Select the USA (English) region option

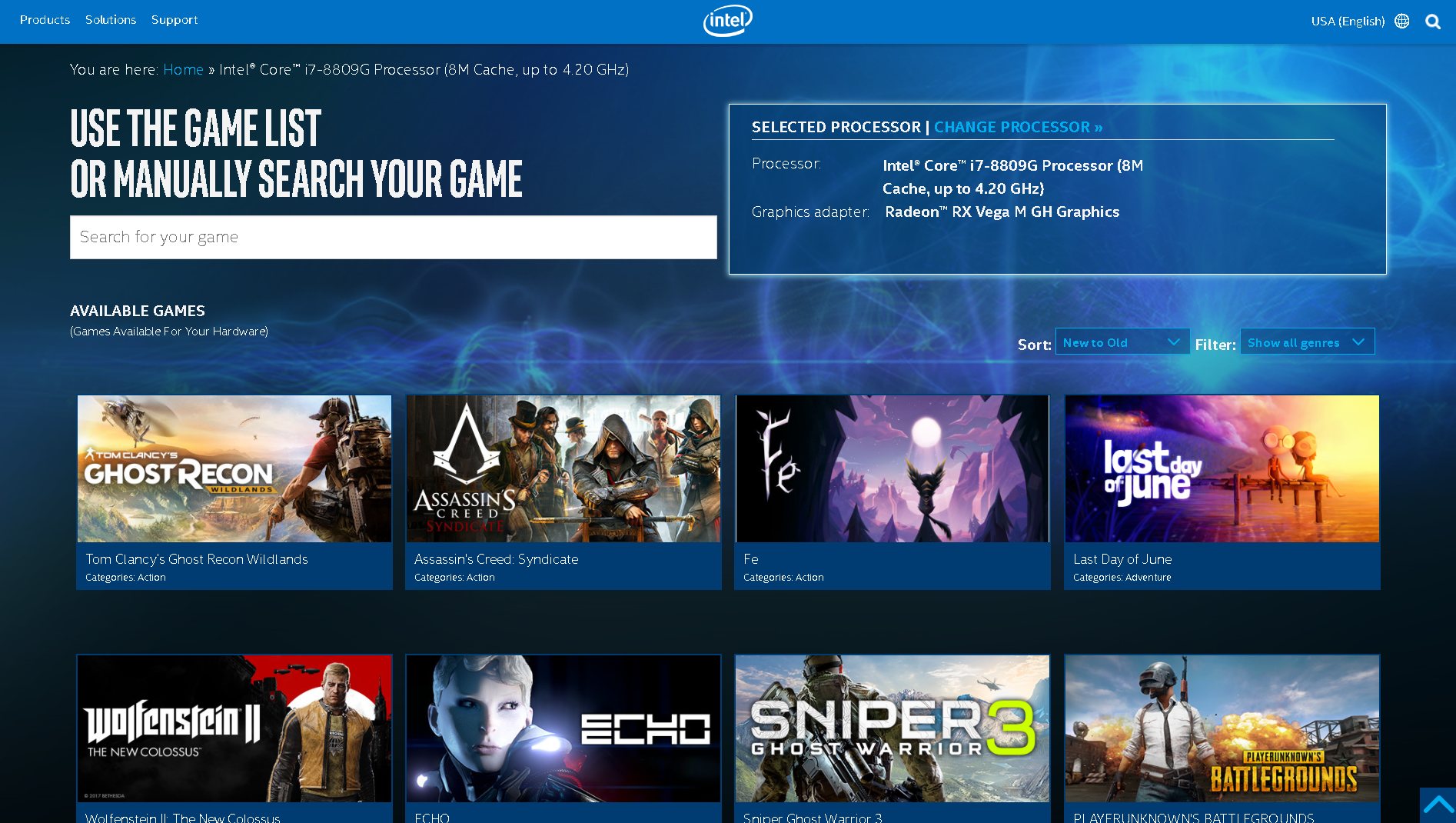(x=1348, y=21)
